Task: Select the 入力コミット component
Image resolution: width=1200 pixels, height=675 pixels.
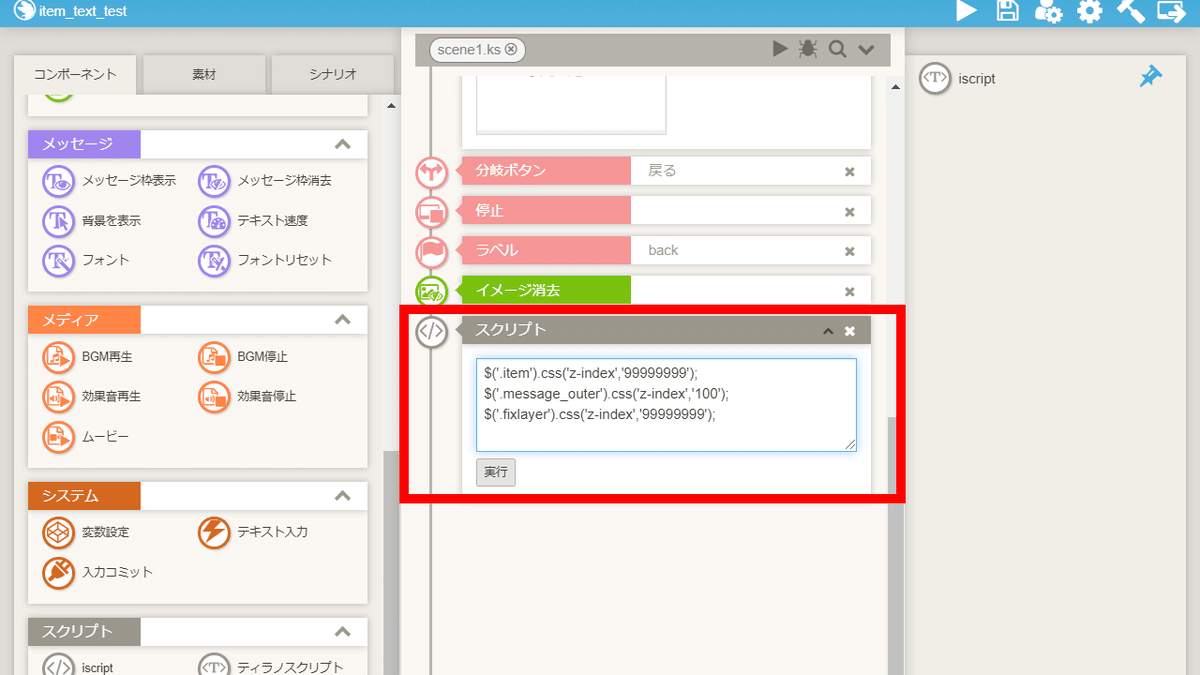Action: point(99,572)
